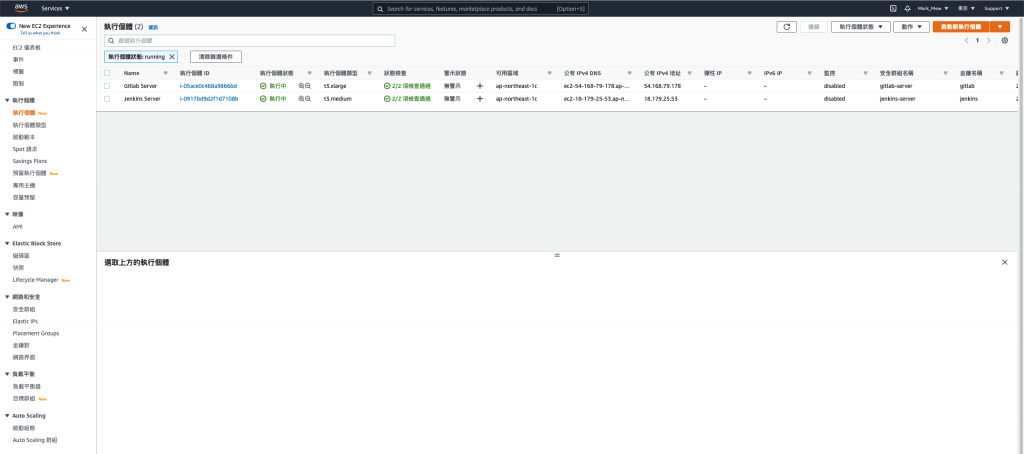Zoom out filter icon for Gitlab Server state

pos(308,86)
